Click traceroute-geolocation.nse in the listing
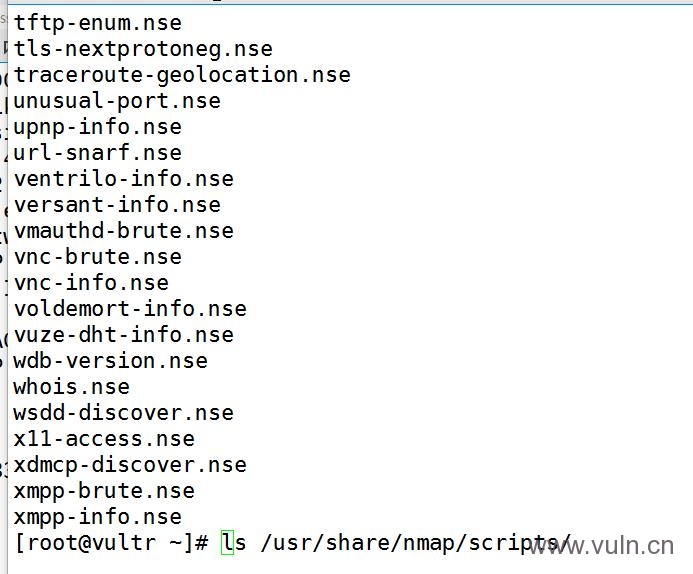Screen dimensions: 693x574 182,75
